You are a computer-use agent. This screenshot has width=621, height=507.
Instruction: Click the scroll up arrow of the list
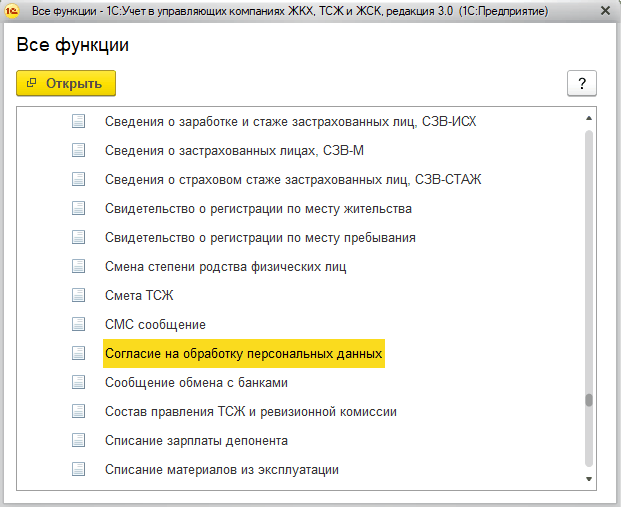pyautogui.click(x=589, y=118)
